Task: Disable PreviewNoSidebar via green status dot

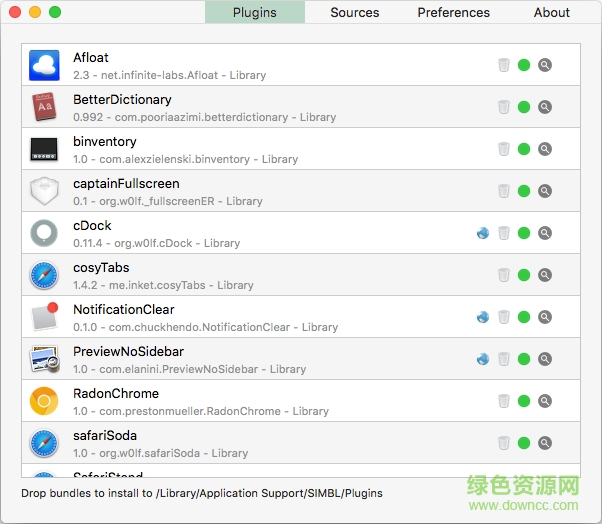Action: click(x=524, y=359)
